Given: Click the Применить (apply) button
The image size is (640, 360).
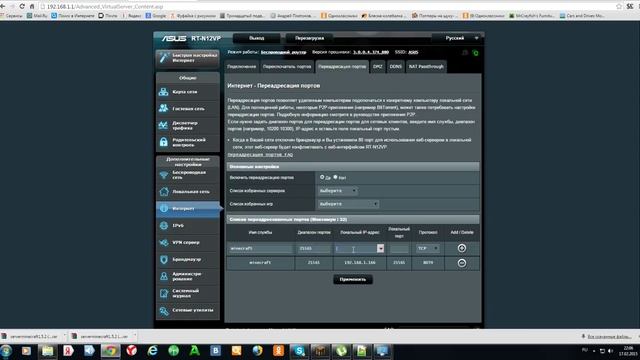Looking at the screenshot, I should [x=353, y=279].
